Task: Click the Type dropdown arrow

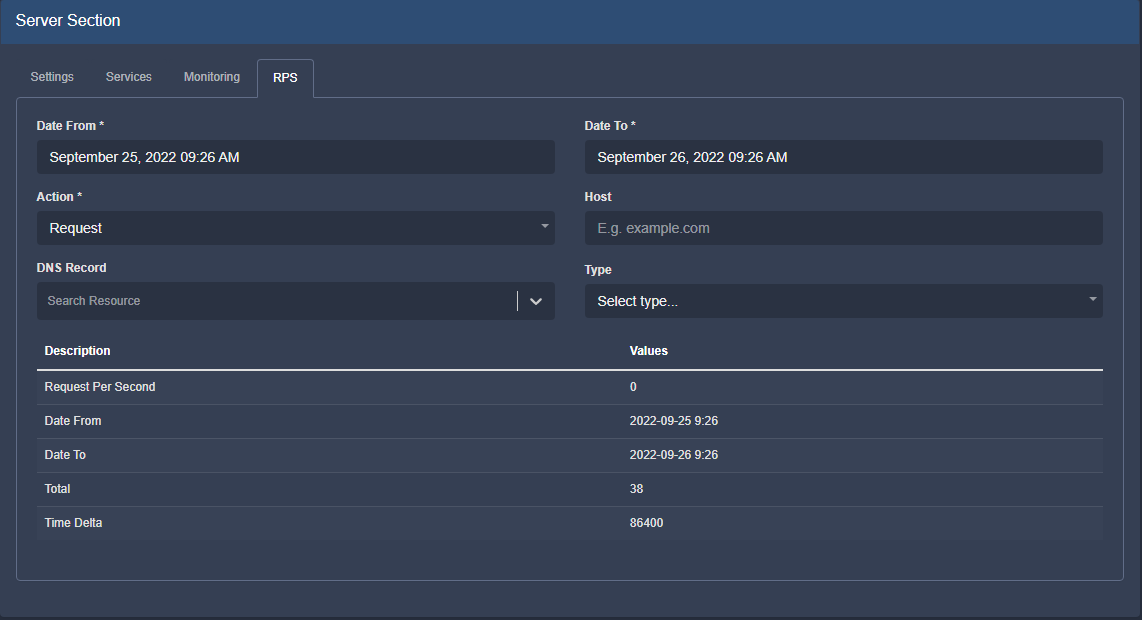Action: click(x=1093, y=299)
